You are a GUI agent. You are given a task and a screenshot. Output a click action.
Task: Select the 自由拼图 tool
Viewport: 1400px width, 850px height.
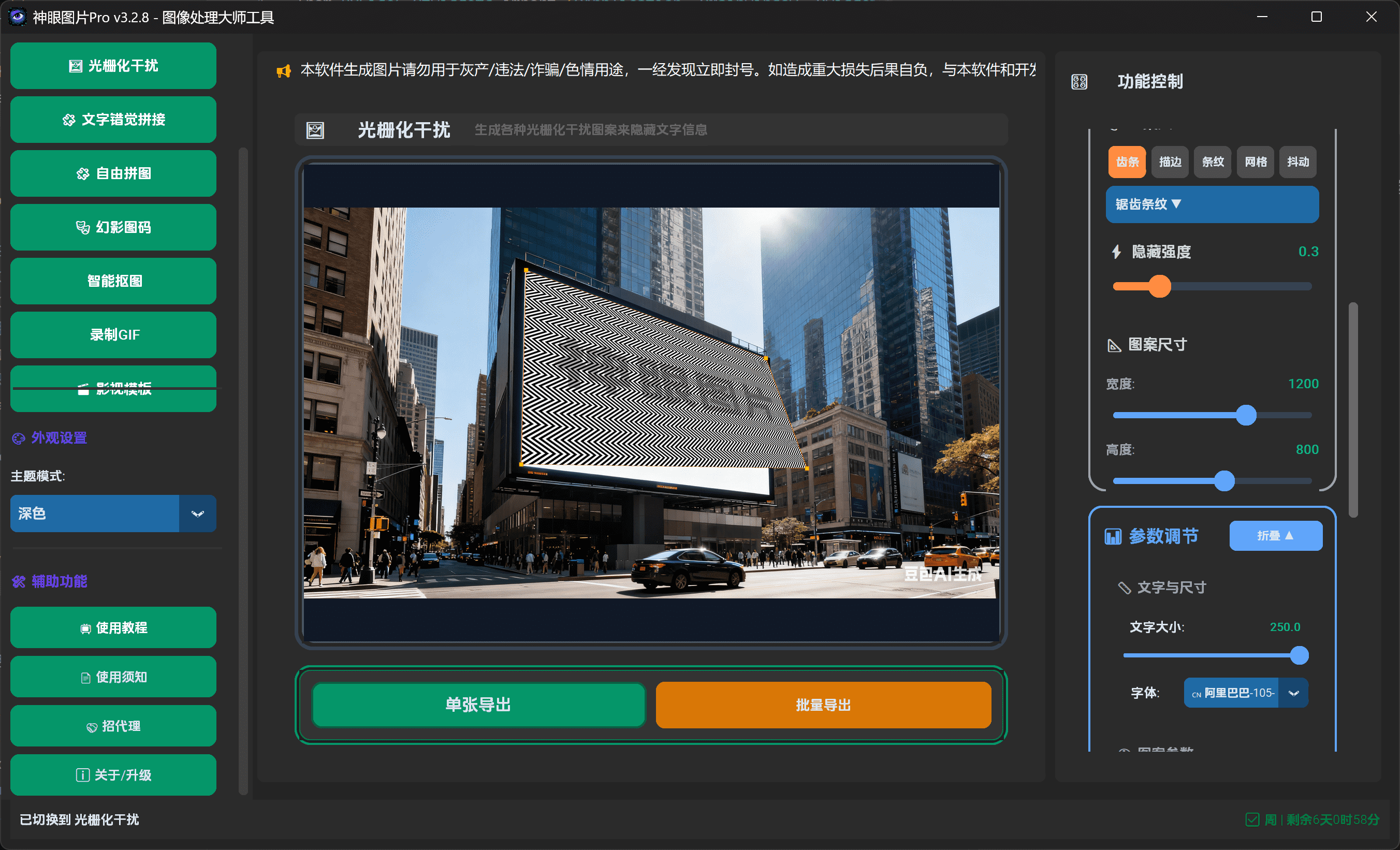point(113,173)
